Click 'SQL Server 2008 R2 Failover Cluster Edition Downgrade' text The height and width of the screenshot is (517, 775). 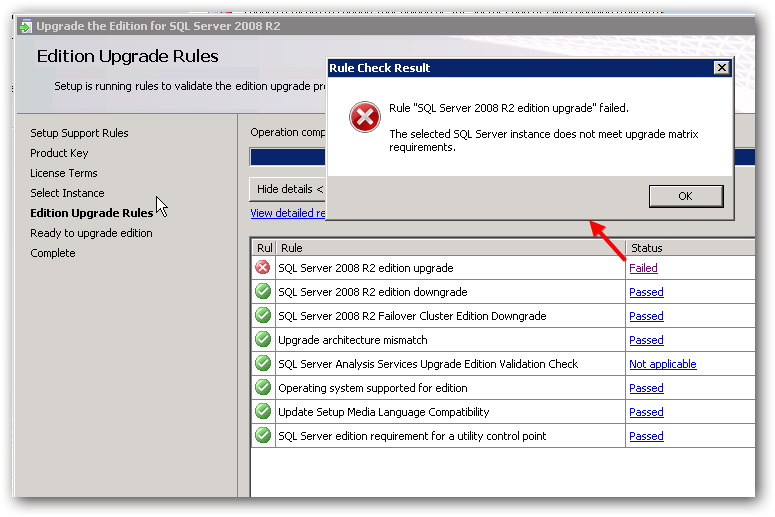pyautogui.click(x=412, y=316)
